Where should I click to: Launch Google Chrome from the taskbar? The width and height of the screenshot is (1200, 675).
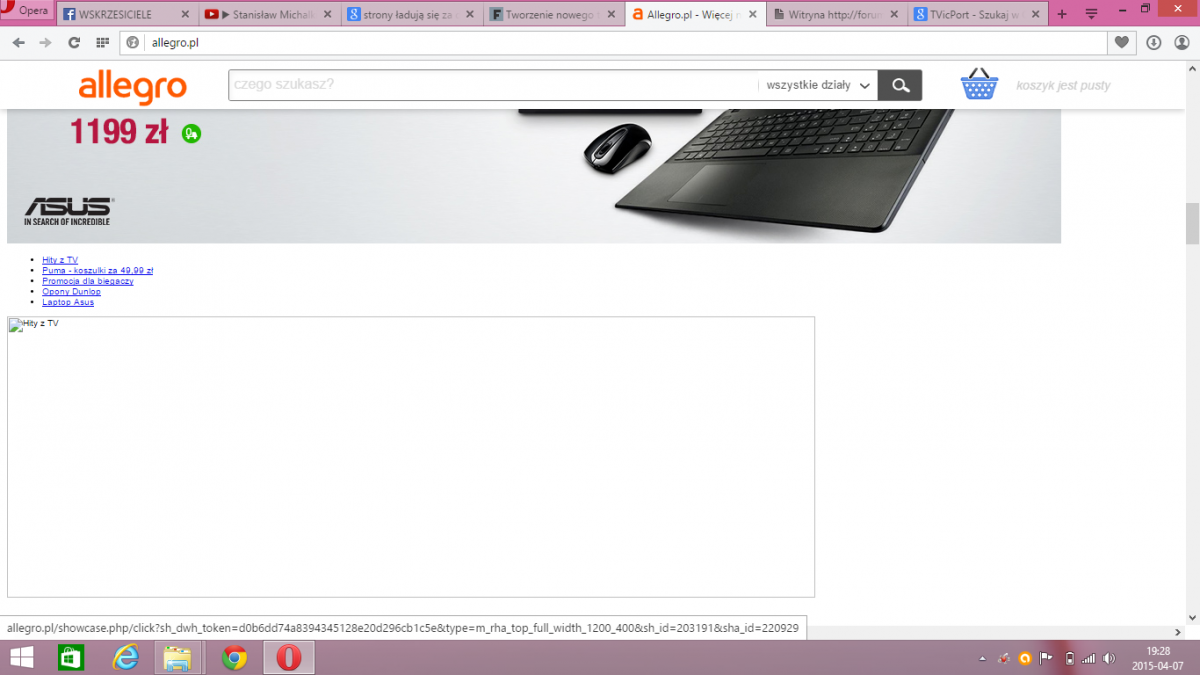234,658
